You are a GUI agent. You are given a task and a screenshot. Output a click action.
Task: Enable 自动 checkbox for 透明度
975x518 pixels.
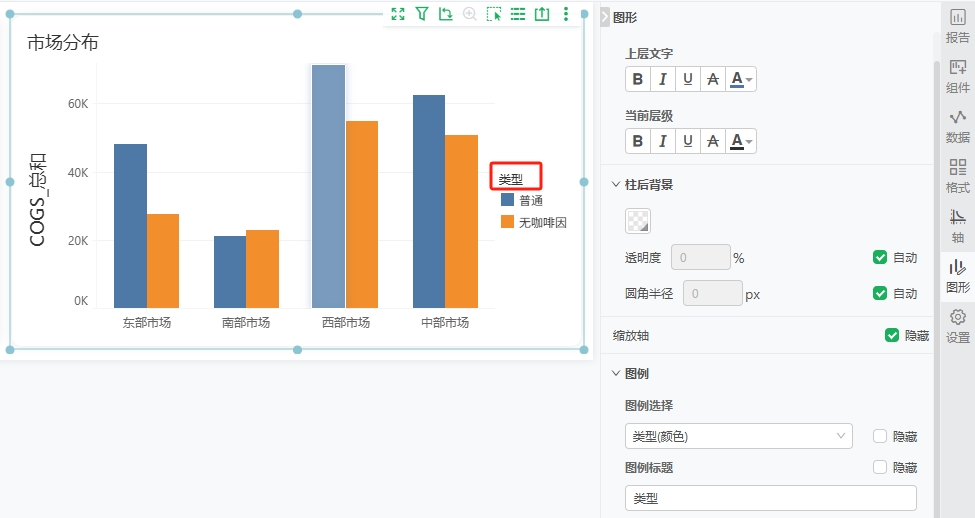(880, 257)
